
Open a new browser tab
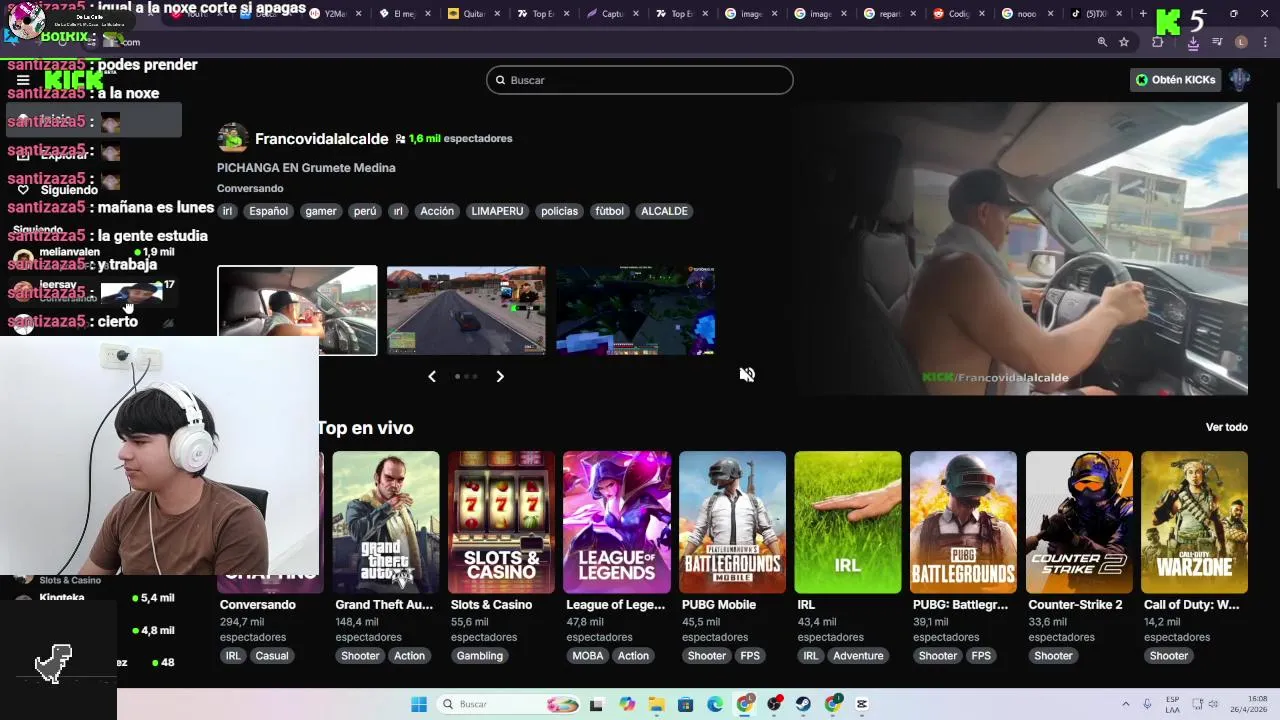1143,14
